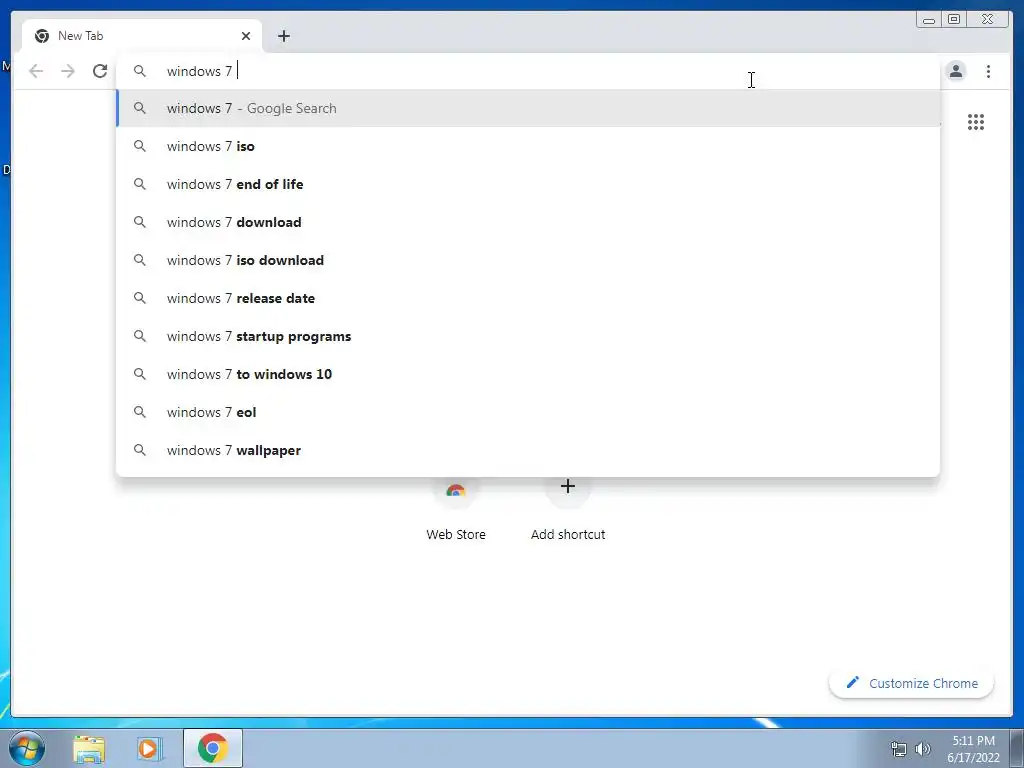Choose 'windows 7 to windows 10' suggestion
This screenshot has height=768, width=1024.
coord(528,374)
